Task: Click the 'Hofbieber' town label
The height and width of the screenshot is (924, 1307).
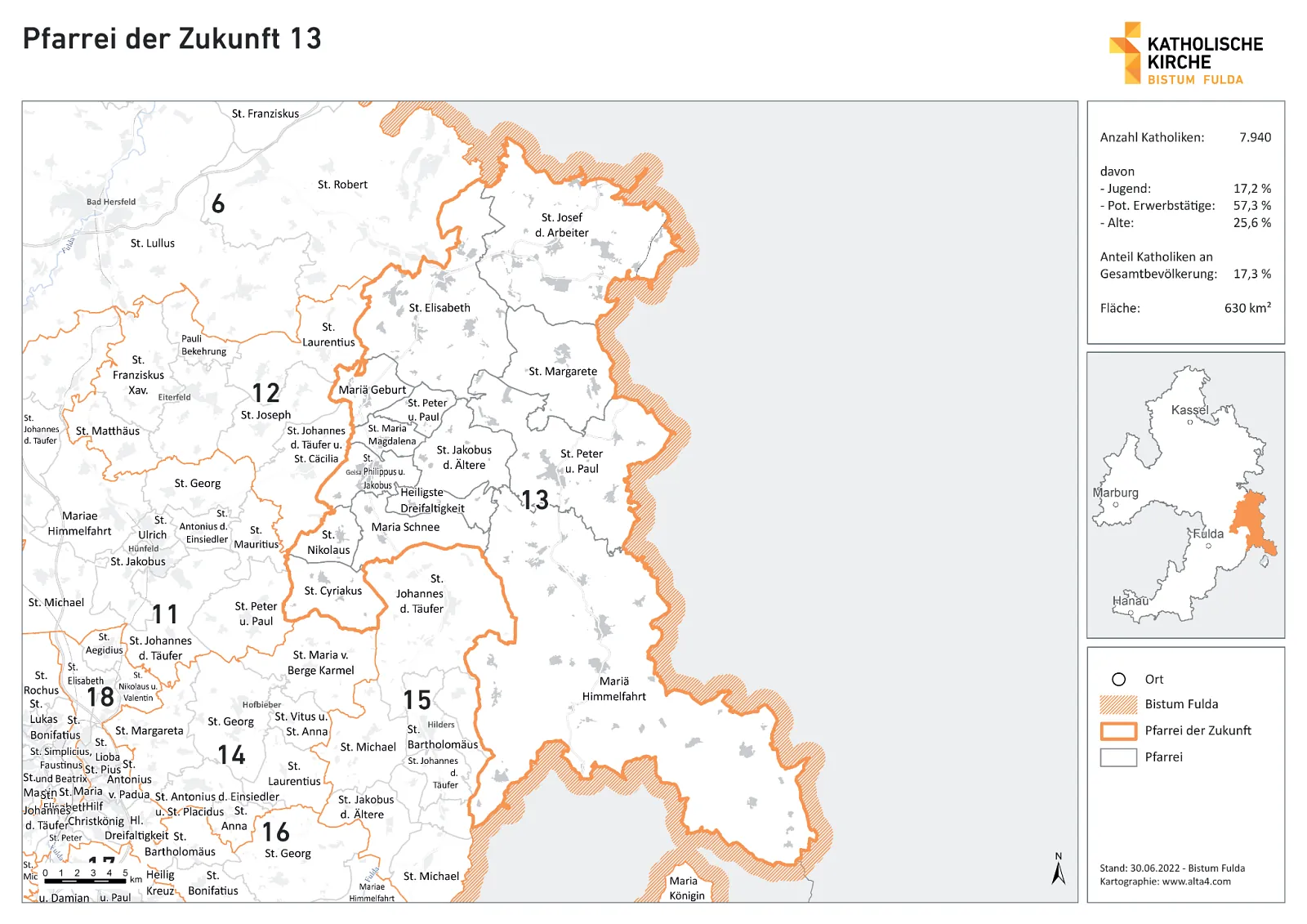Action: [261, 705]
